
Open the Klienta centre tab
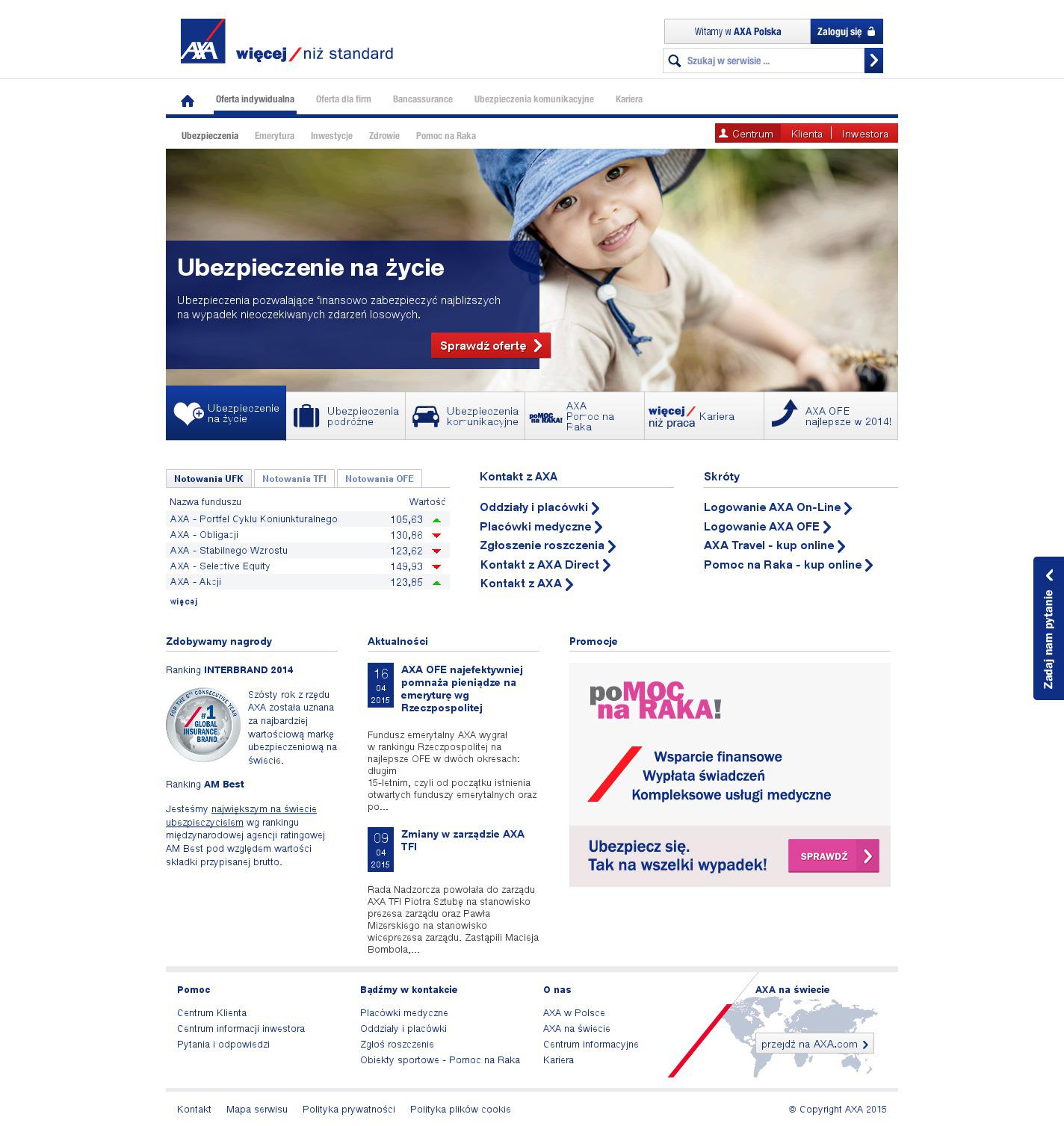[806, 134]
